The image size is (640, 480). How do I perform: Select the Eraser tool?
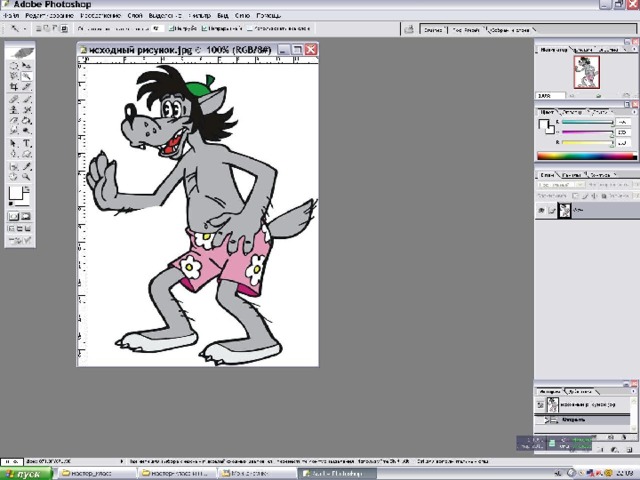tap(13, 120)
